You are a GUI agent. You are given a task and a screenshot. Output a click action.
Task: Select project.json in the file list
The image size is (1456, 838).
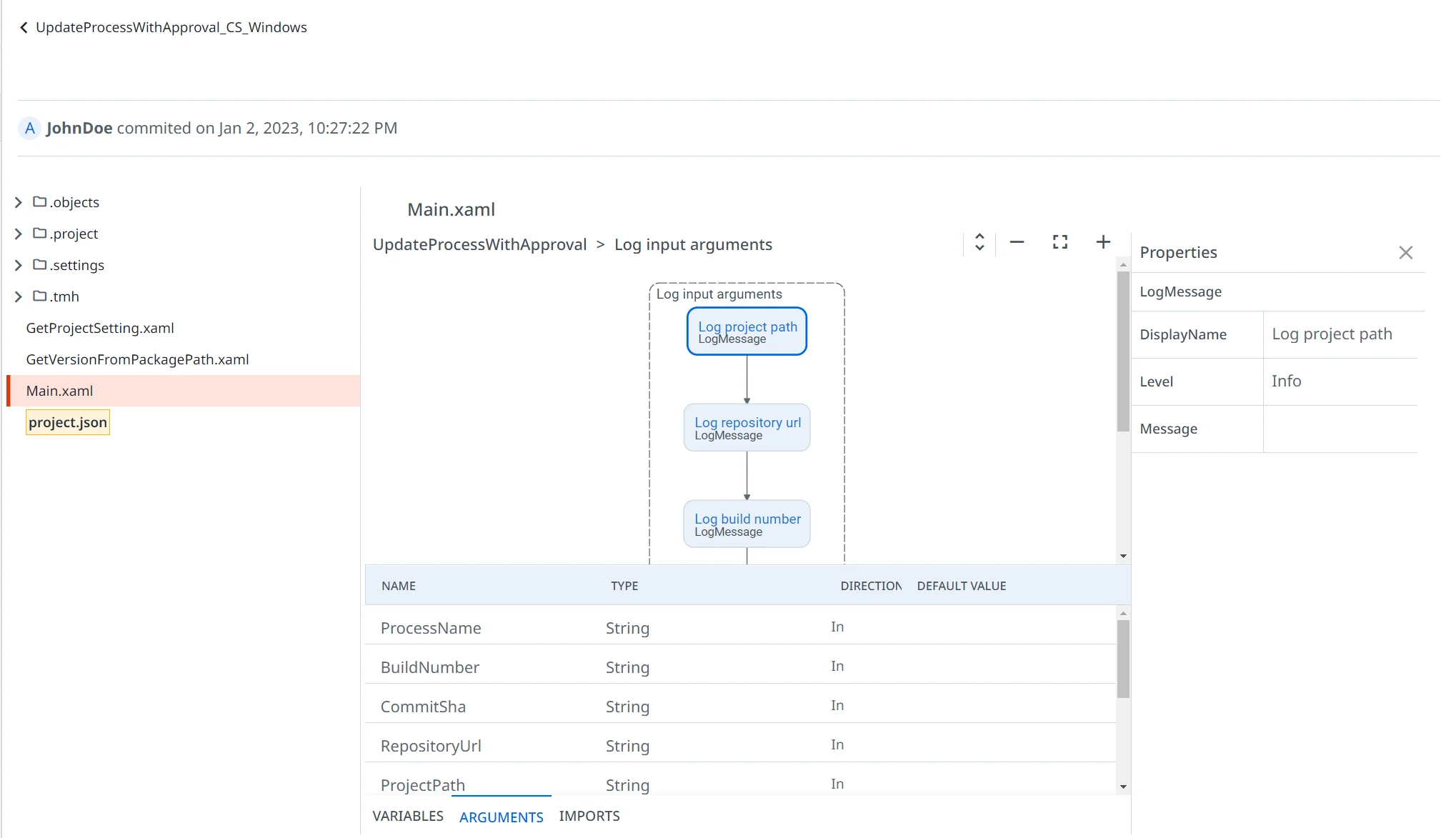click(67, 422)
